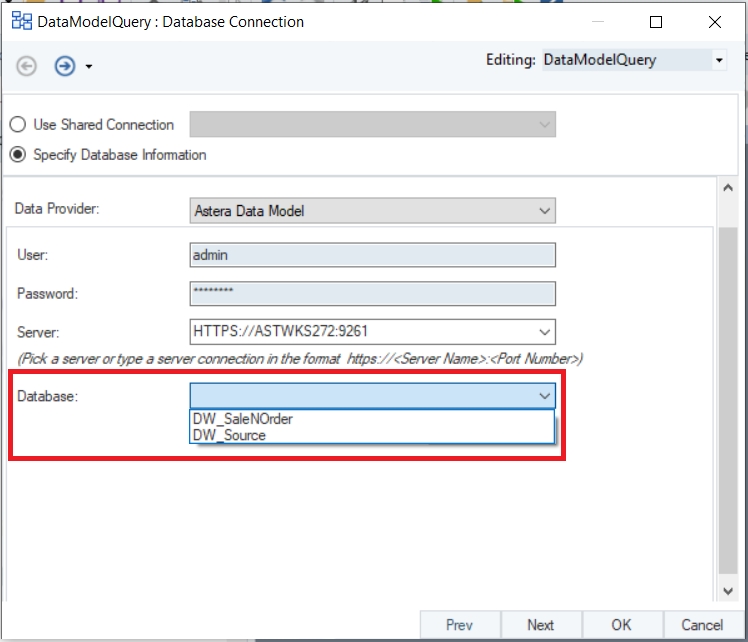748x642 pixels.
Task: Open the navigation history dropdown arrow
Action: click(x=89, y=67)
